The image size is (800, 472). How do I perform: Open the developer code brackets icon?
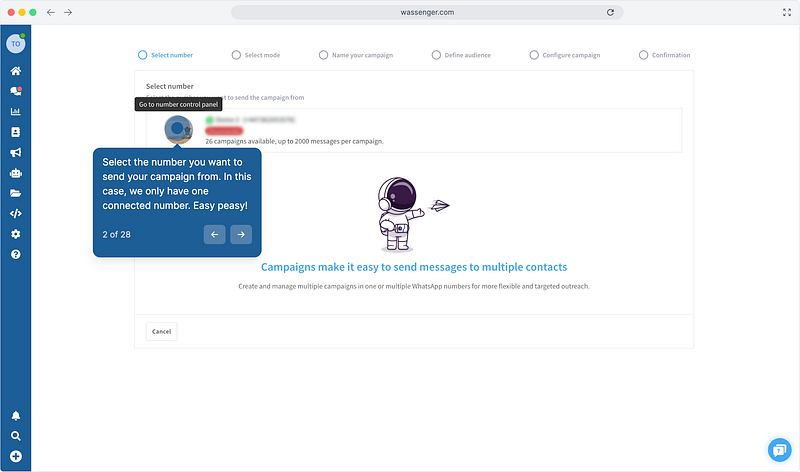(15, 213)
